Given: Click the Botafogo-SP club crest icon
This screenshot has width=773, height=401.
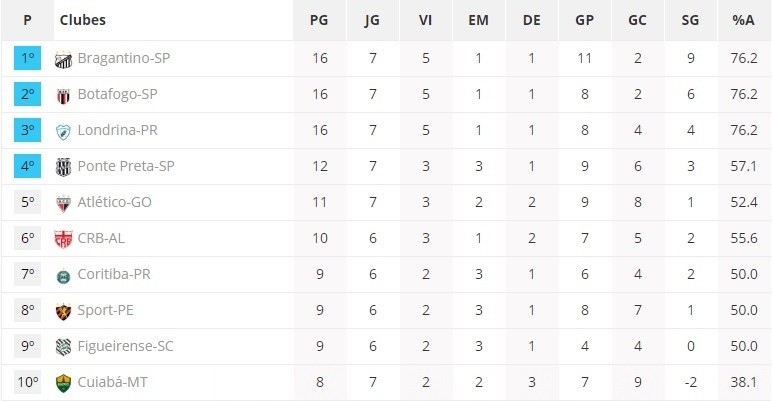Looking at the screenshot, I should (63, 95).
